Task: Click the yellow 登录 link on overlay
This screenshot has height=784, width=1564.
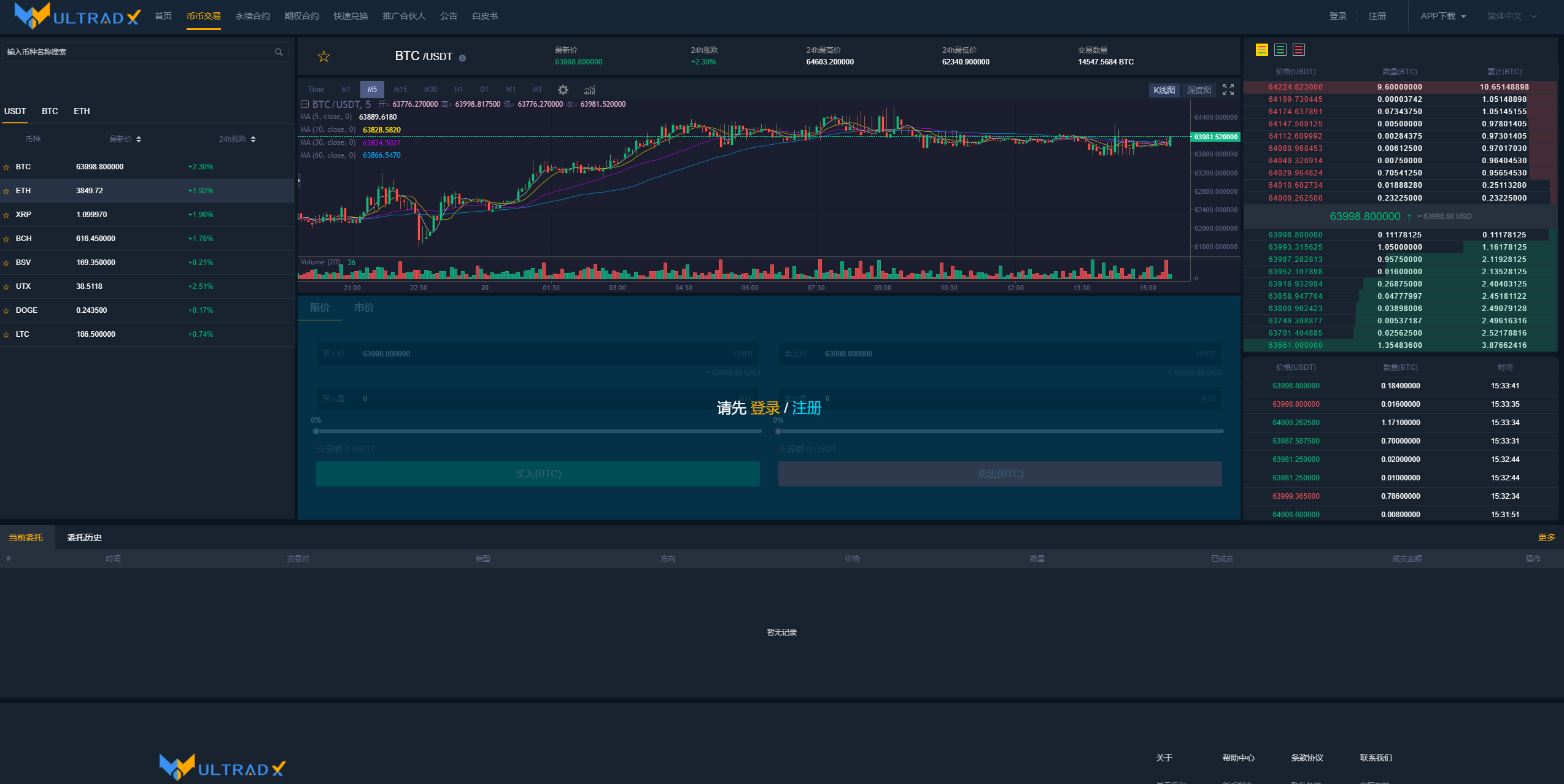Action: coord(764,408)
